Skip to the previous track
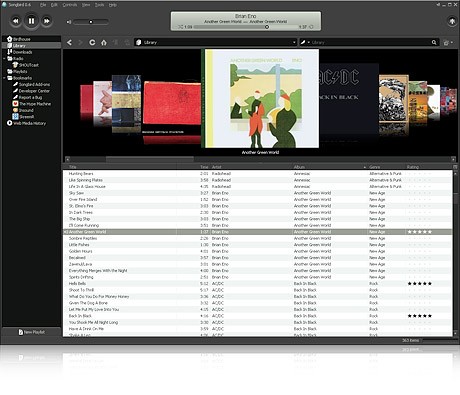This screenshot has width=460, height=395. pyautogui.click(x=15, y=21)
